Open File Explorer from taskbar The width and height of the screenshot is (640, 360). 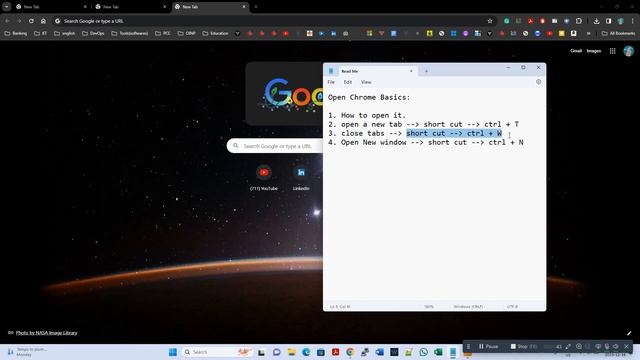(291, 352)
